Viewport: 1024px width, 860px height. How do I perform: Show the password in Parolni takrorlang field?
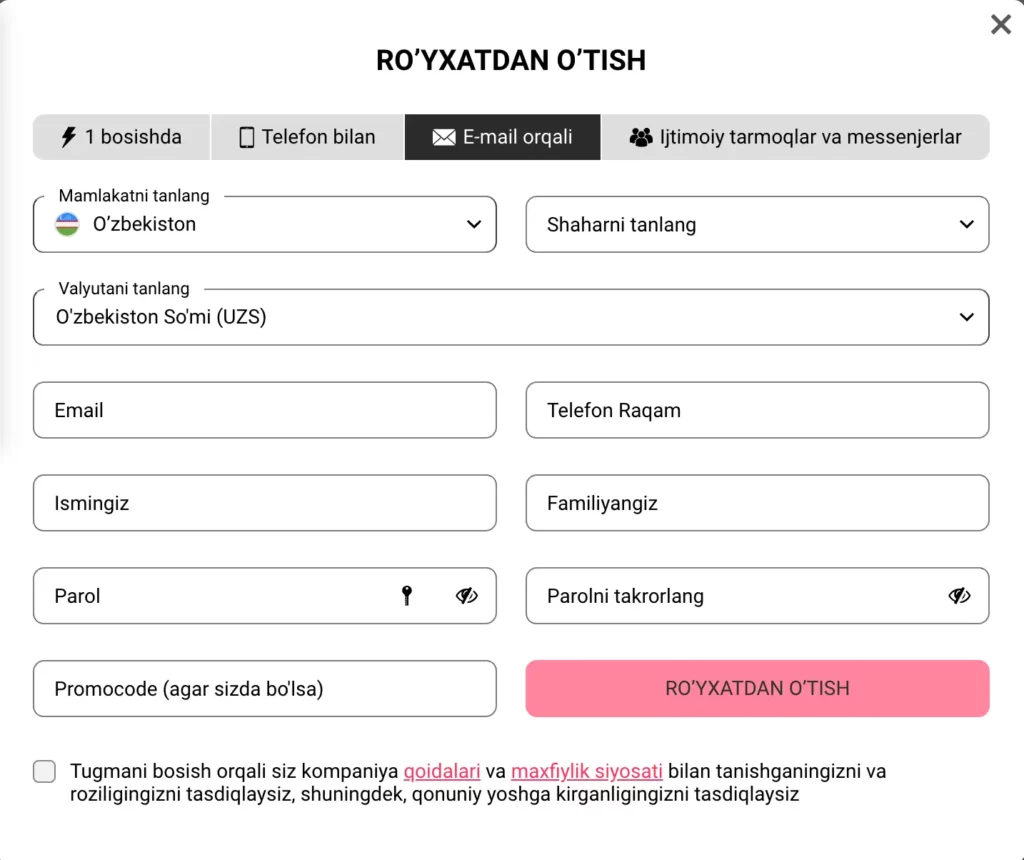[x=960, y=595]
